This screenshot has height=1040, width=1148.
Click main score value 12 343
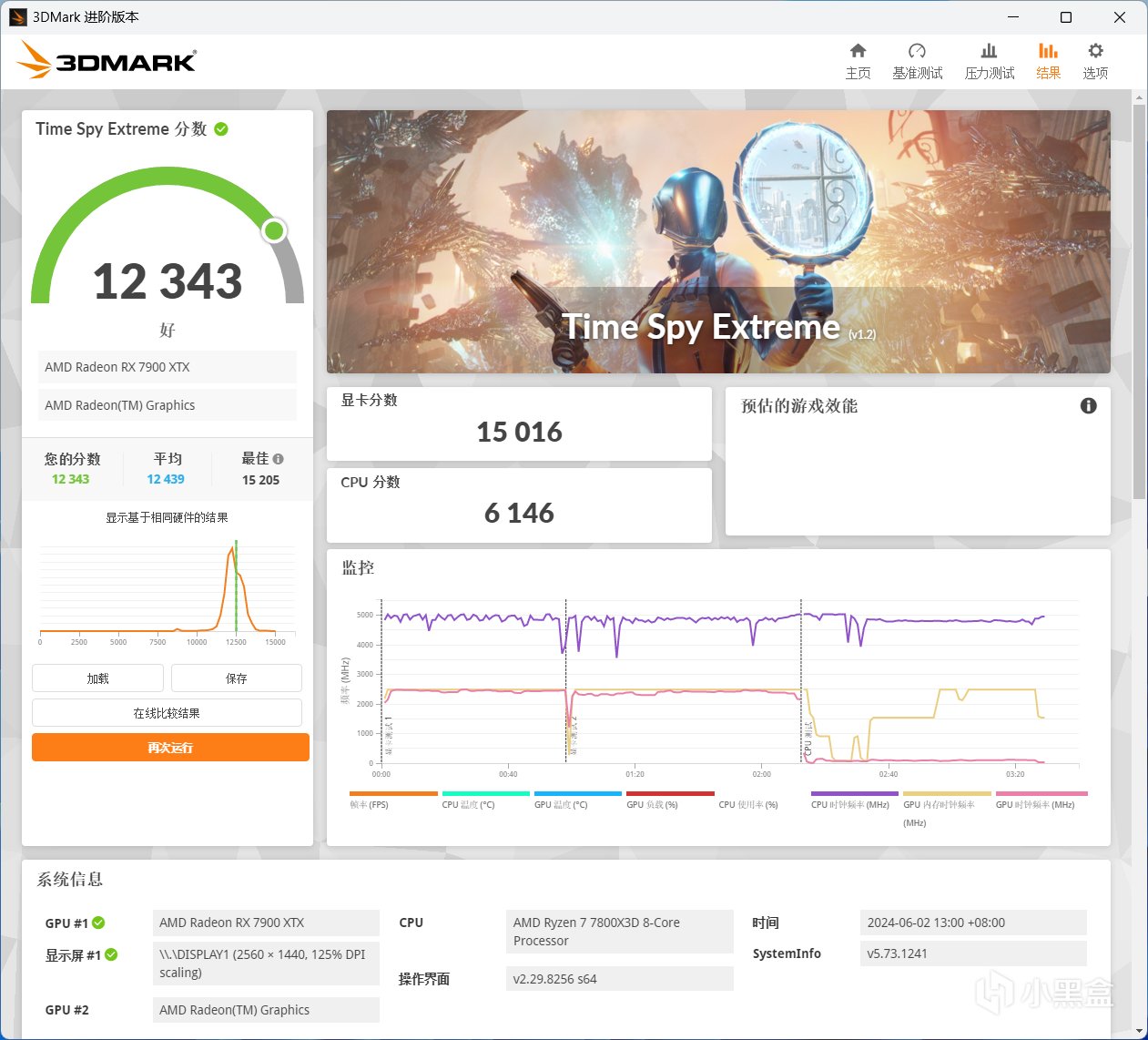[x=168, y=280]
